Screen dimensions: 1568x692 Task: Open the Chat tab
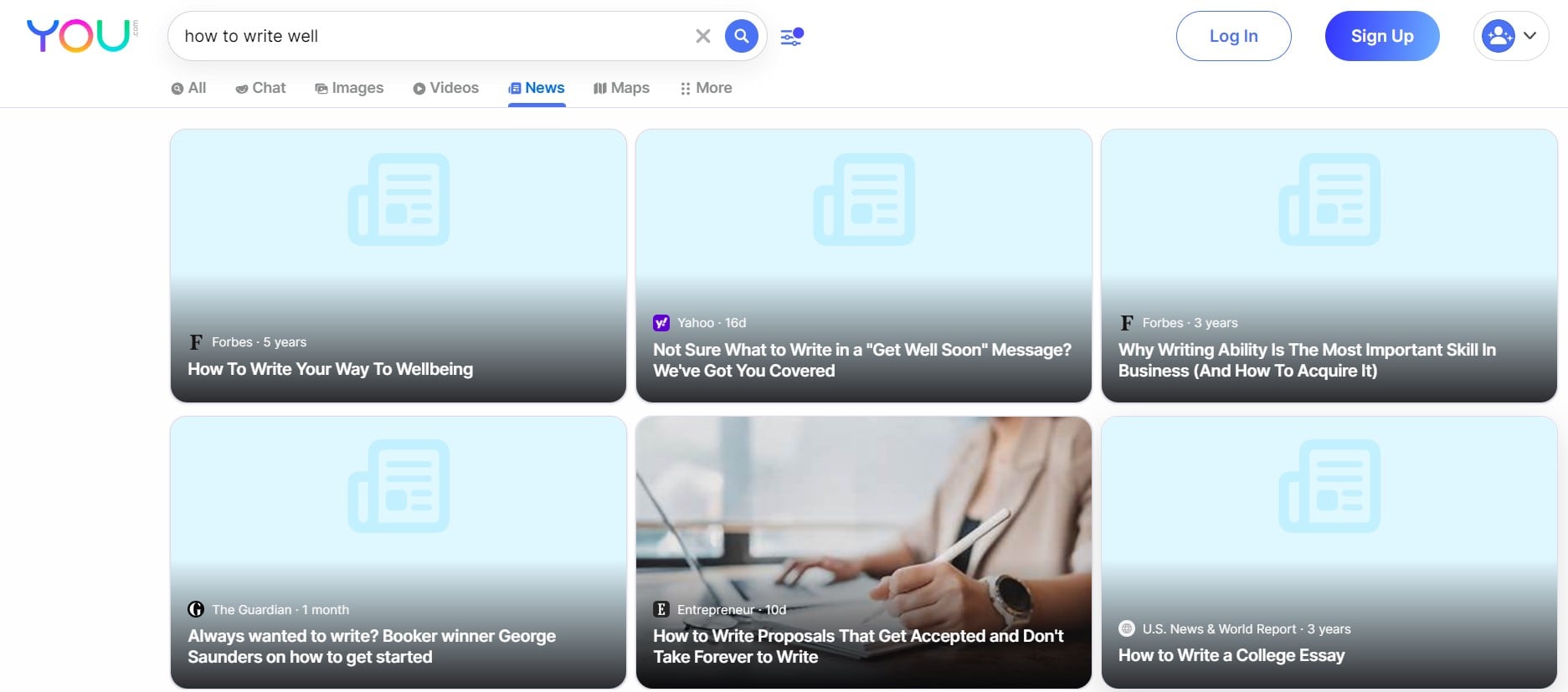260,88
